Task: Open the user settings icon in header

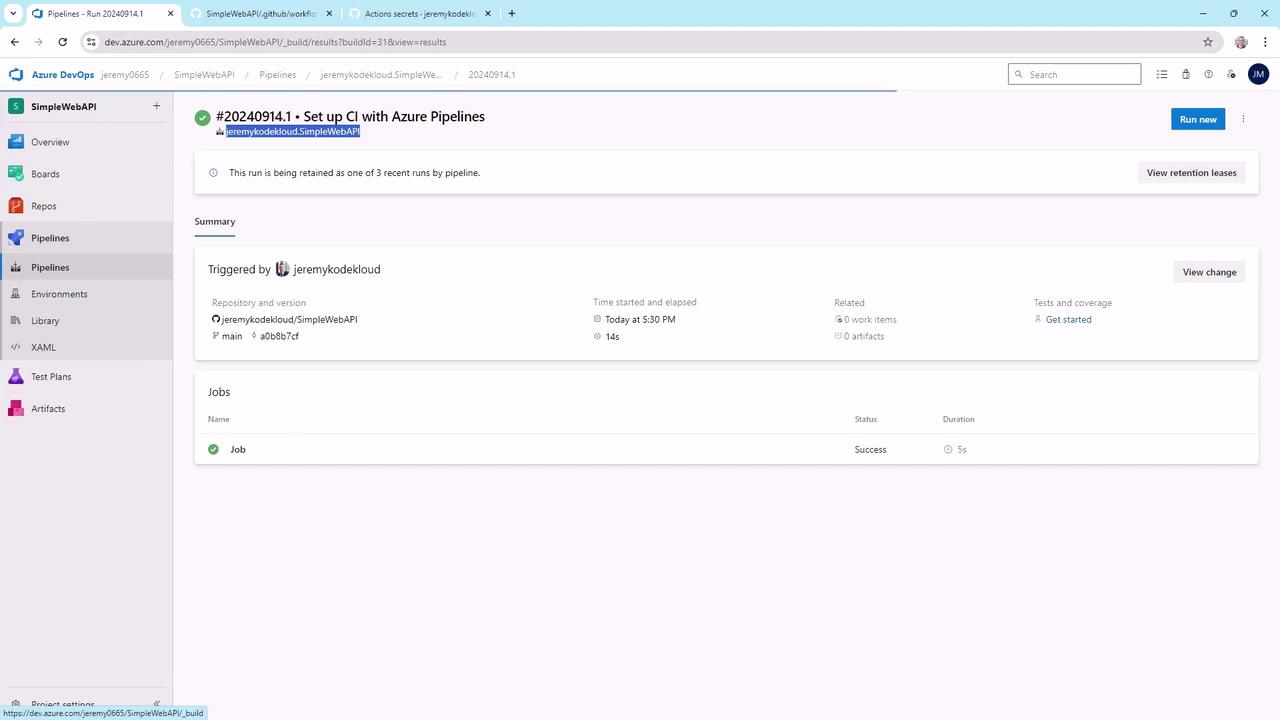Action: [x=1231, y=74]
